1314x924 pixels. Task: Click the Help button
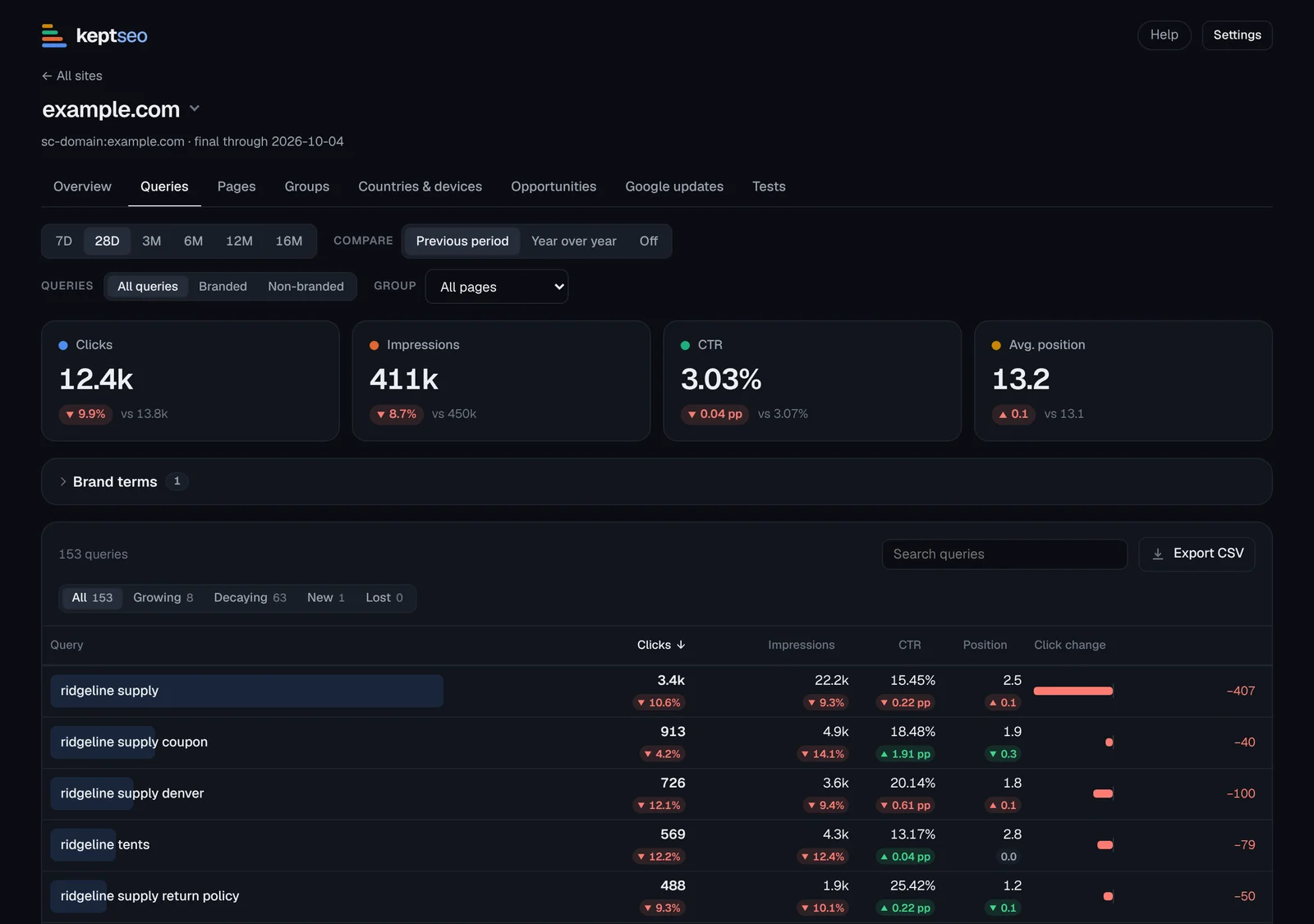coord(1165,35)
